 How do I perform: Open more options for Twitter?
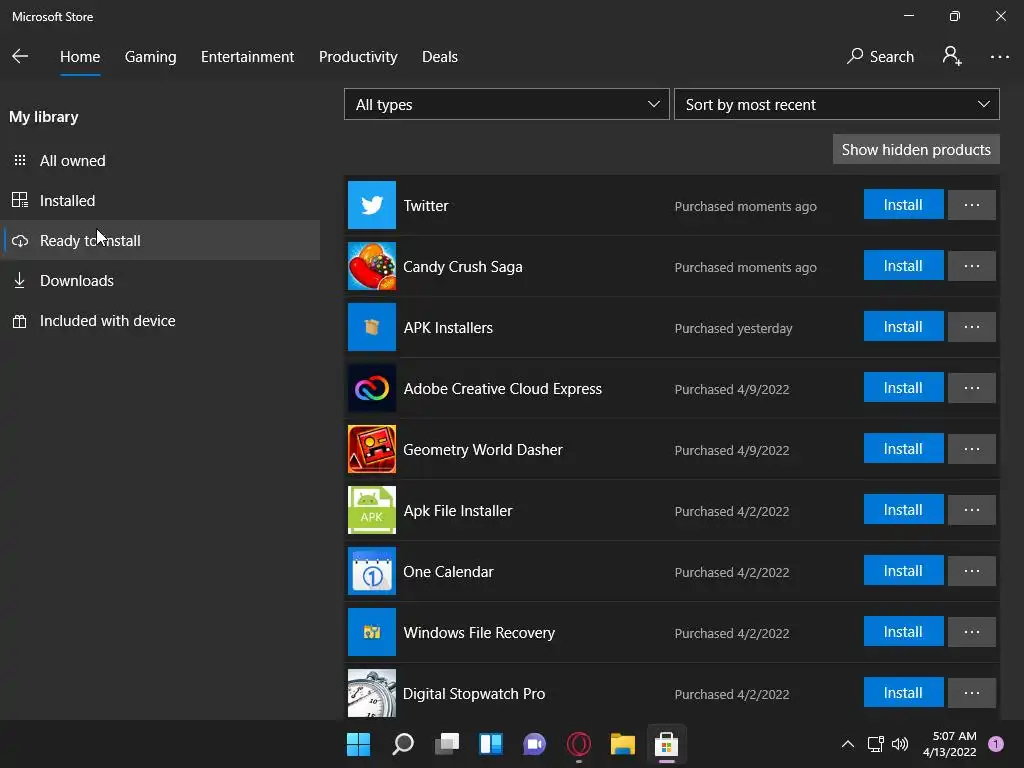[x=972, y=205]
